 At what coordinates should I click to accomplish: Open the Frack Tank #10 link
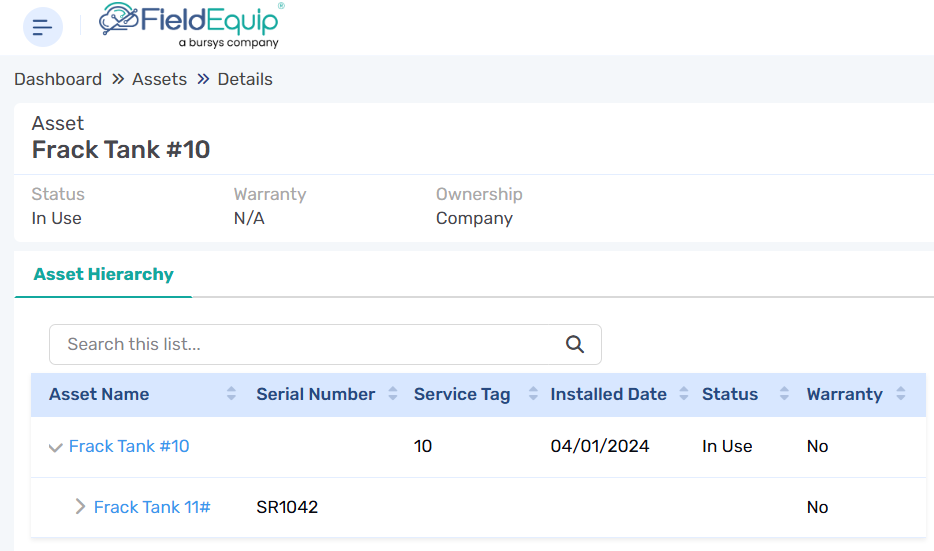click(129, 446)
